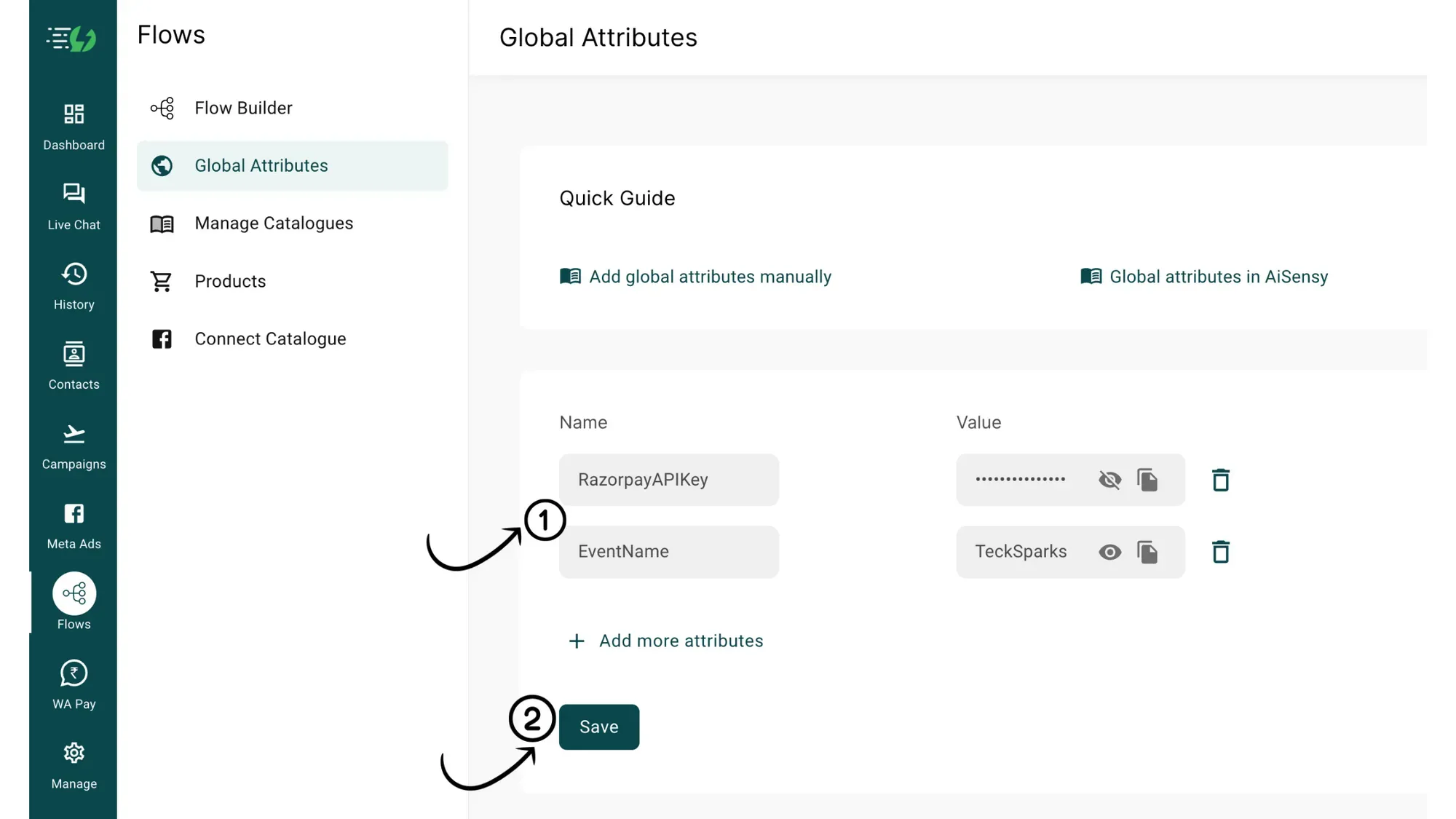Copy the TeckSparks value
This screenshot has width=1456, height=819.
[x=1148, y=552]
